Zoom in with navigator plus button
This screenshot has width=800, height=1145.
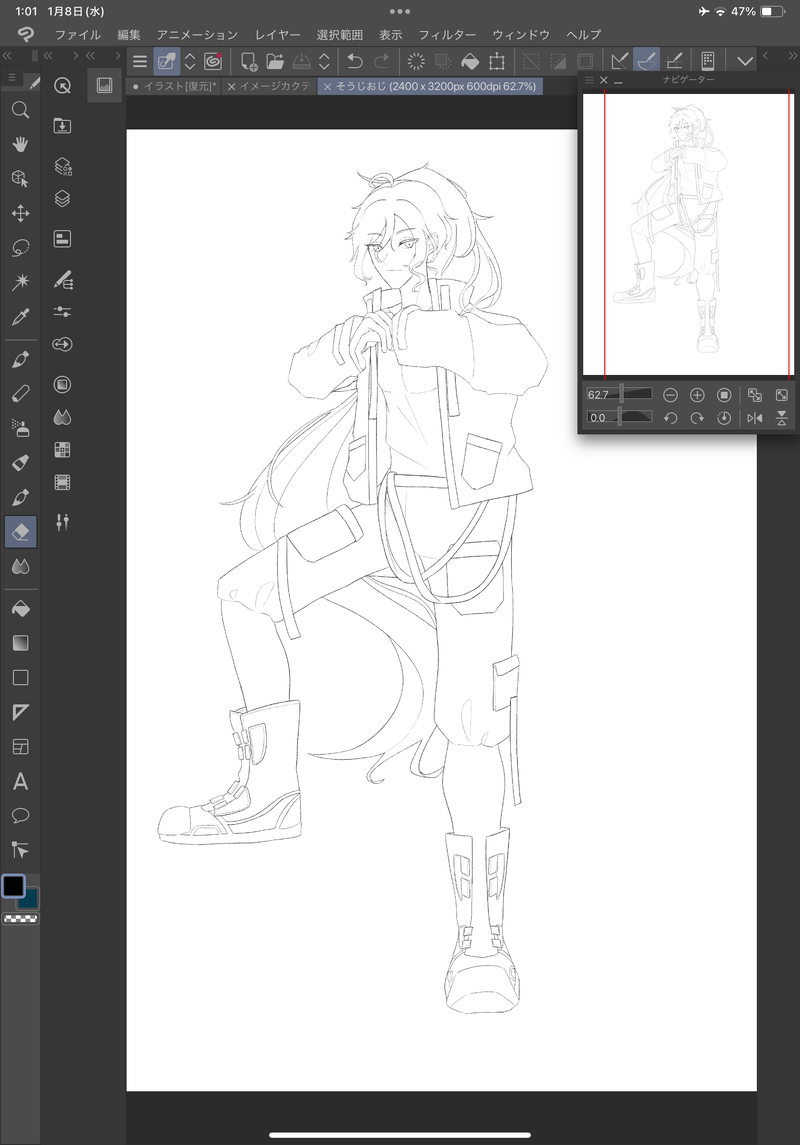coord(697,395)
